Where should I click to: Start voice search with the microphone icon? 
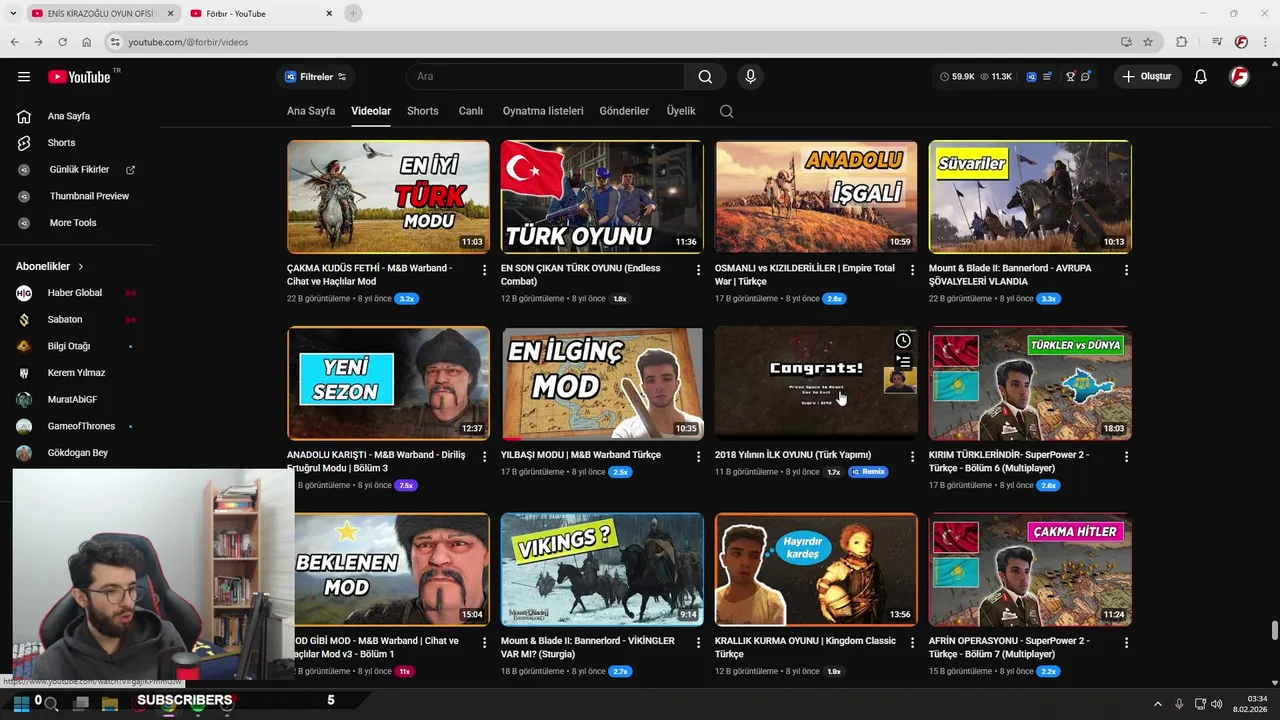[750, 77]
